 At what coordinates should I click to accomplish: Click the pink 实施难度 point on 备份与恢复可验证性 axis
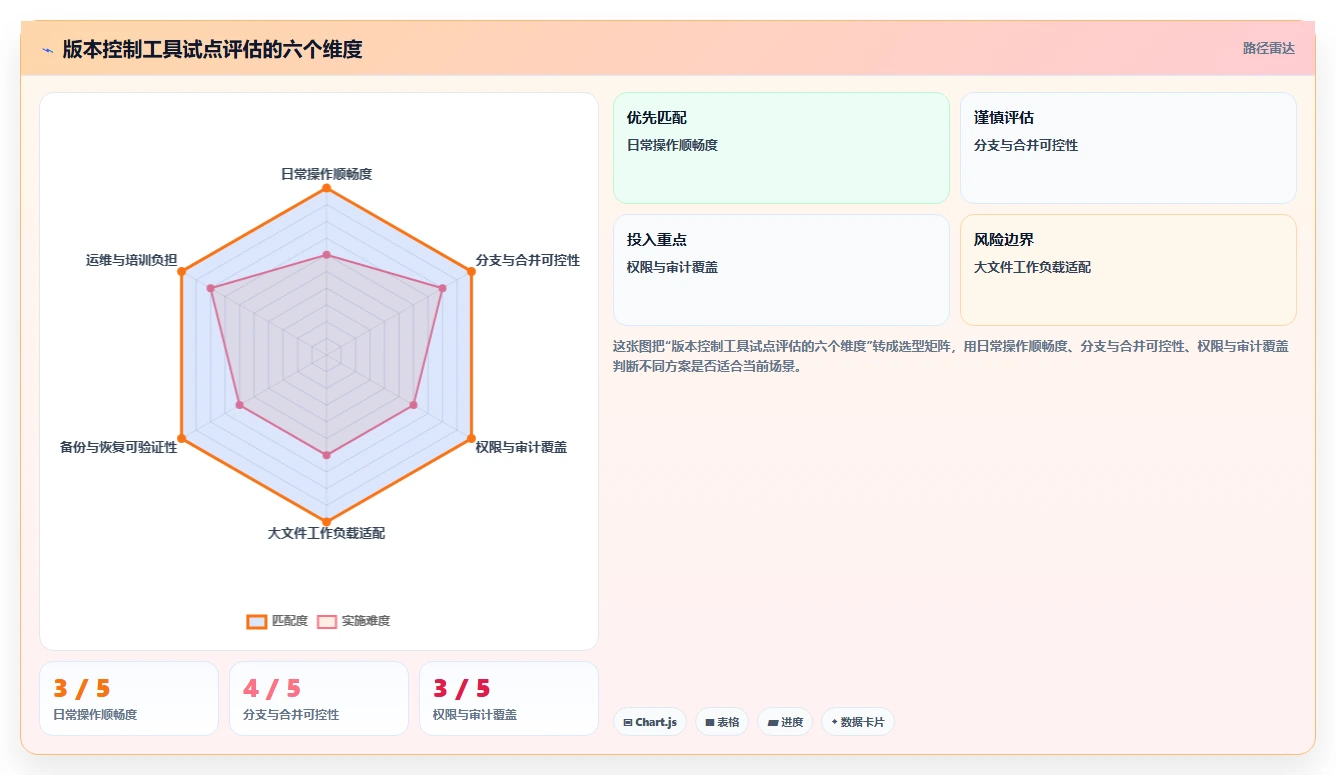click(239, 405)
